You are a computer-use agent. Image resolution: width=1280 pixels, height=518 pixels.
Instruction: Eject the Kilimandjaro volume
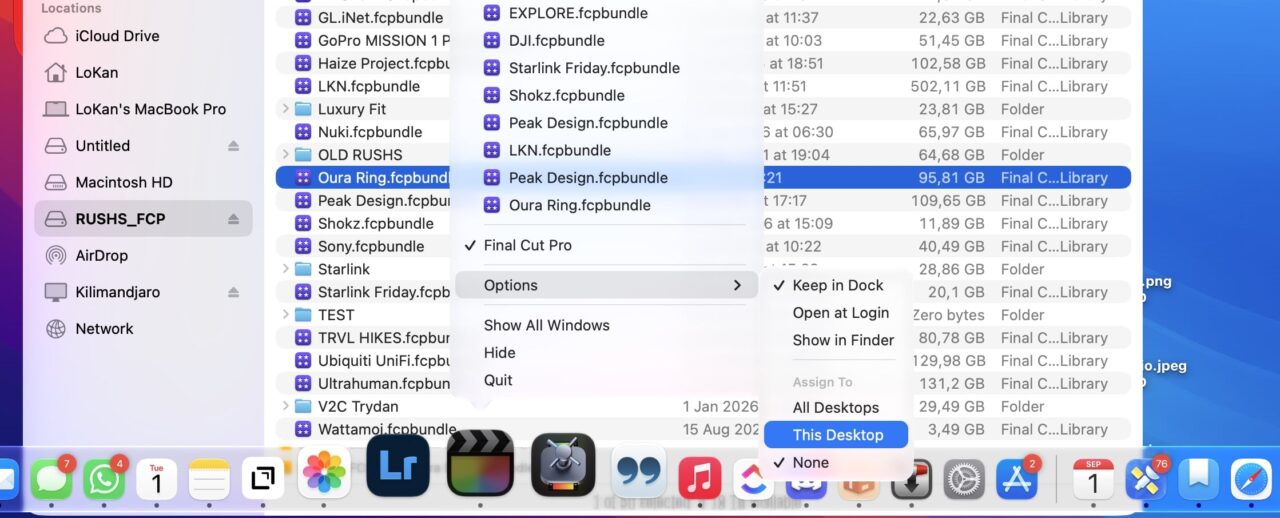click(x=233, y=292)
